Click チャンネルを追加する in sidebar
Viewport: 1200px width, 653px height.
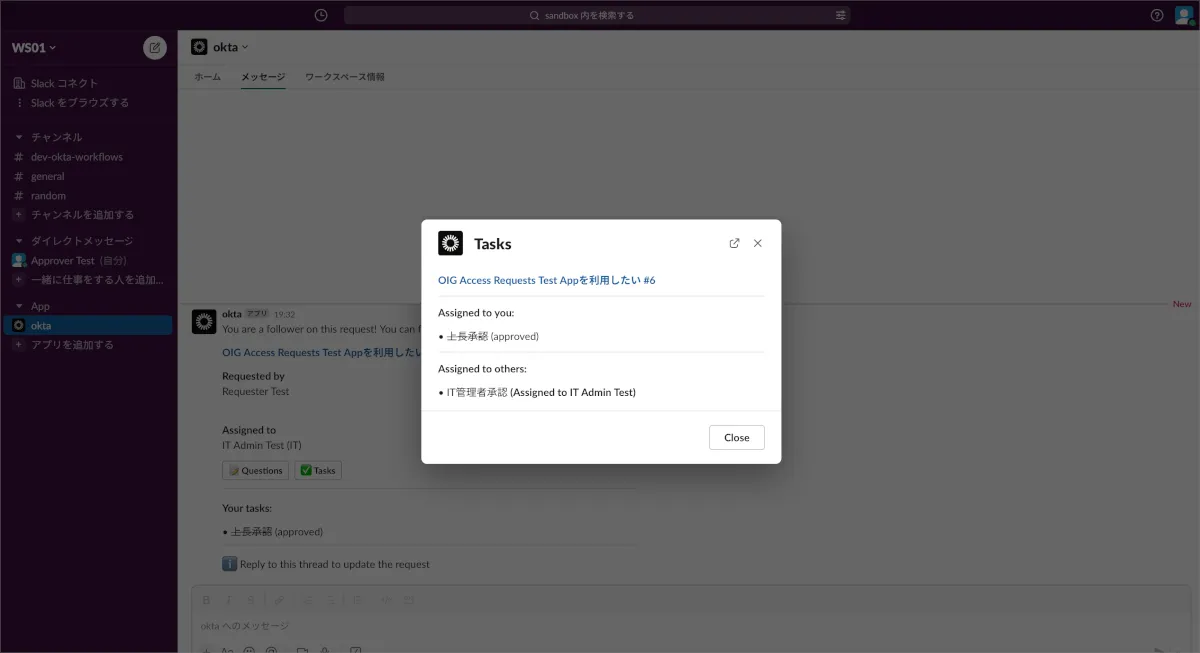(82, 215)
